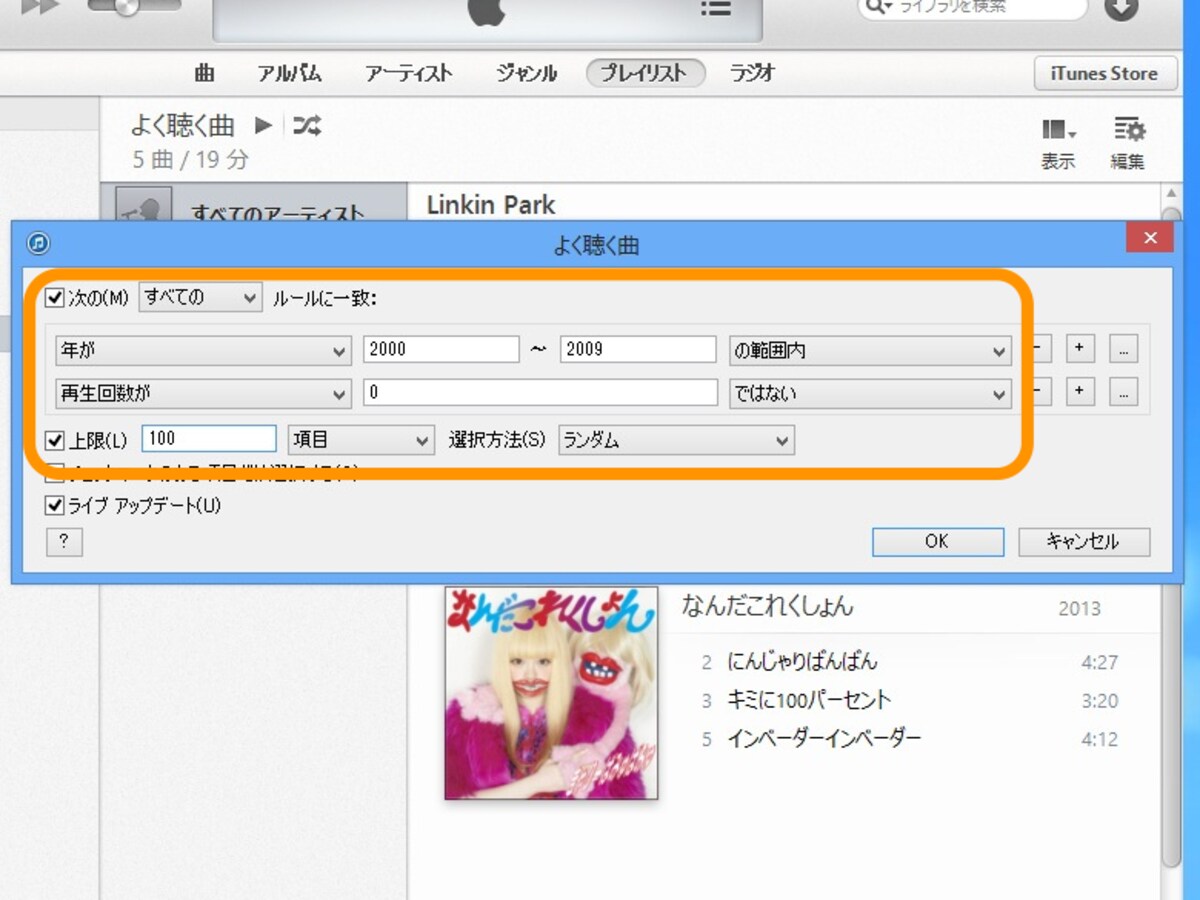Click the 2009 end year field
The height and width of the screenshot is (900, 1200).
638,350
